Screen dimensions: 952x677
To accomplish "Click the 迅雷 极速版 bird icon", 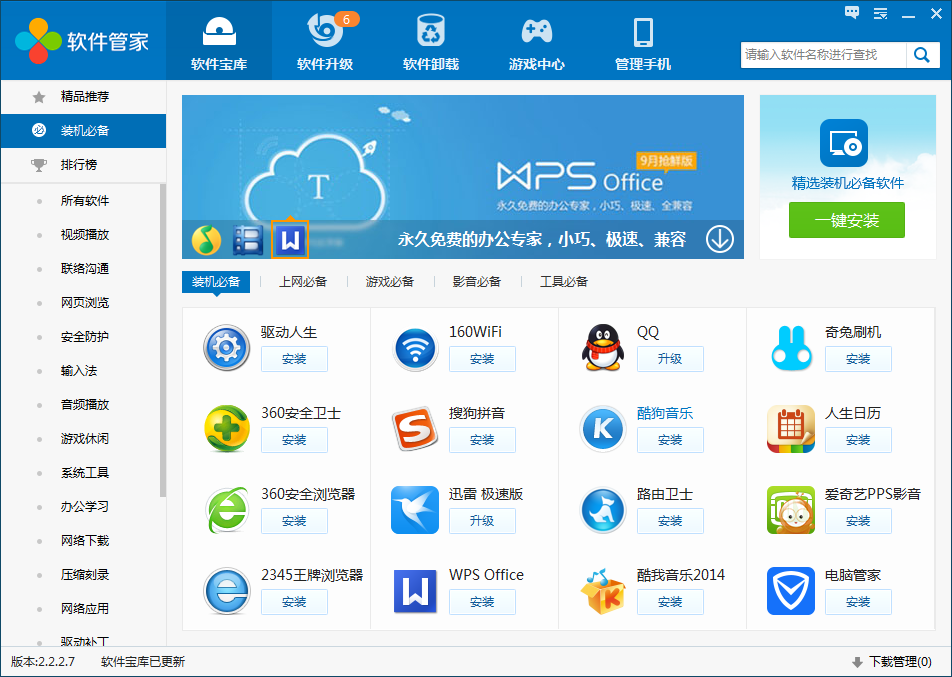I will [415, 509].
